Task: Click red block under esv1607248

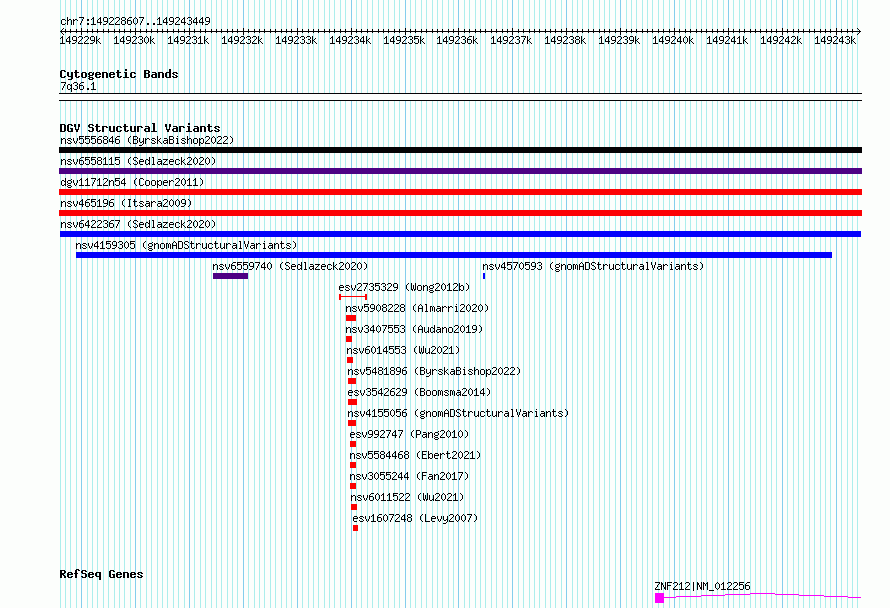Action: 355,528
